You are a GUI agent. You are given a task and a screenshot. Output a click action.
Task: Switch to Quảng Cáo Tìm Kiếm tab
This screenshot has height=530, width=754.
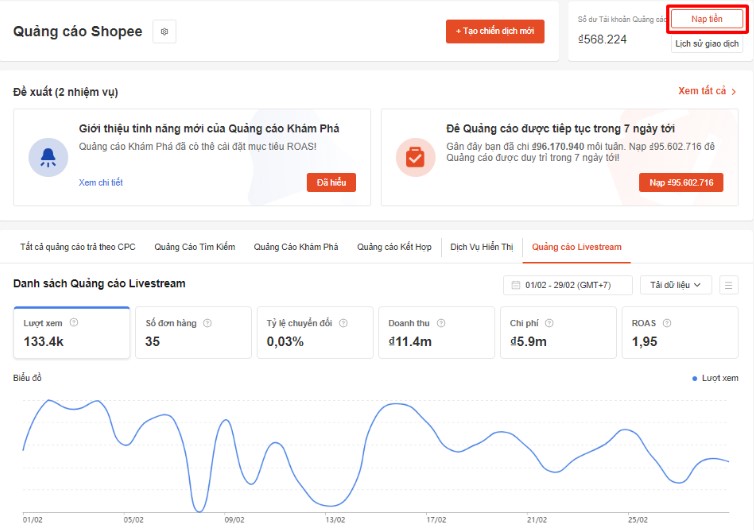[x=195, y=247]
